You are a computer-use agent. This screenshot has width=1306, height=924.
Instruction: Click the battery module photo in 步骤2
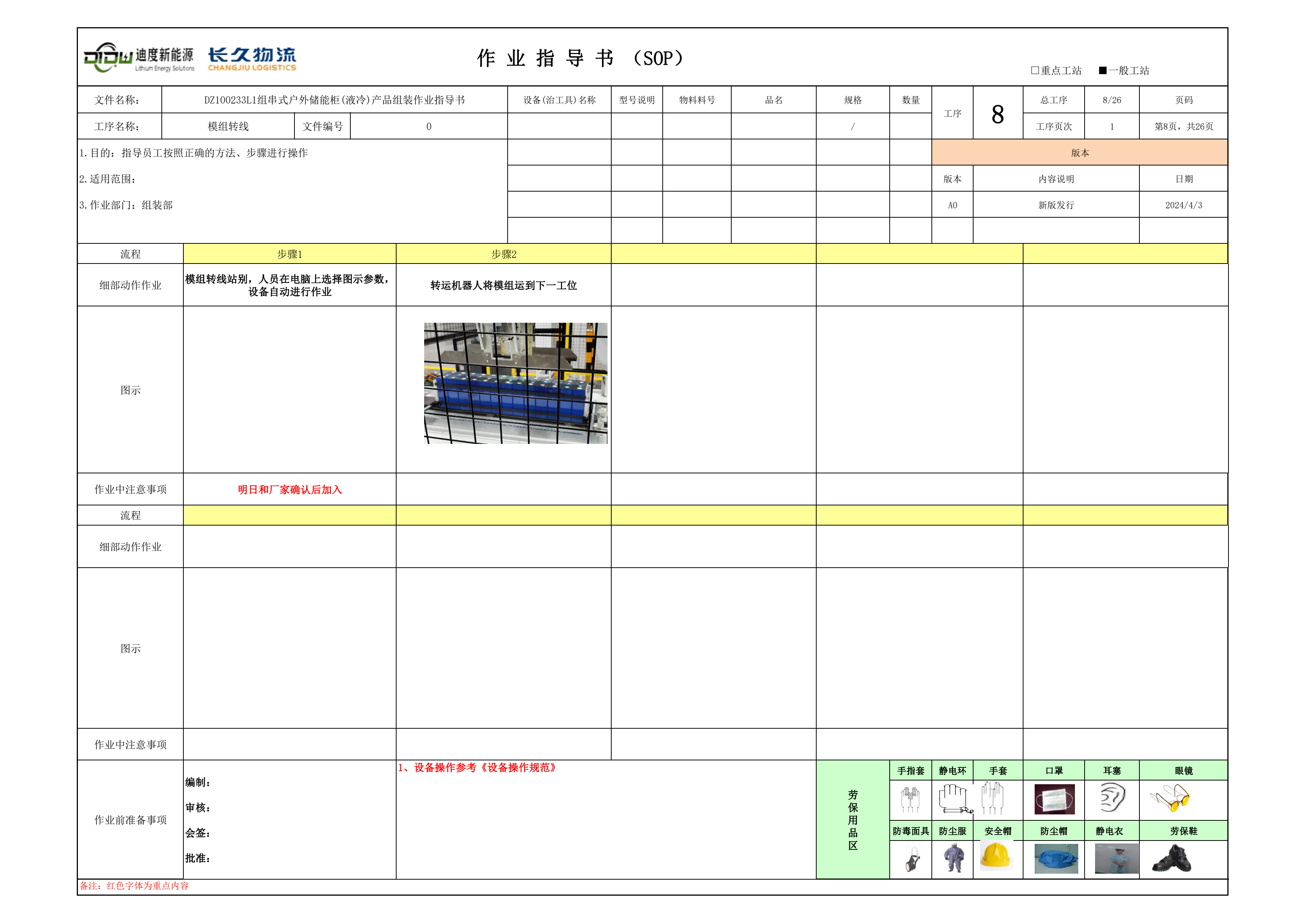click(x=515, y=383)
